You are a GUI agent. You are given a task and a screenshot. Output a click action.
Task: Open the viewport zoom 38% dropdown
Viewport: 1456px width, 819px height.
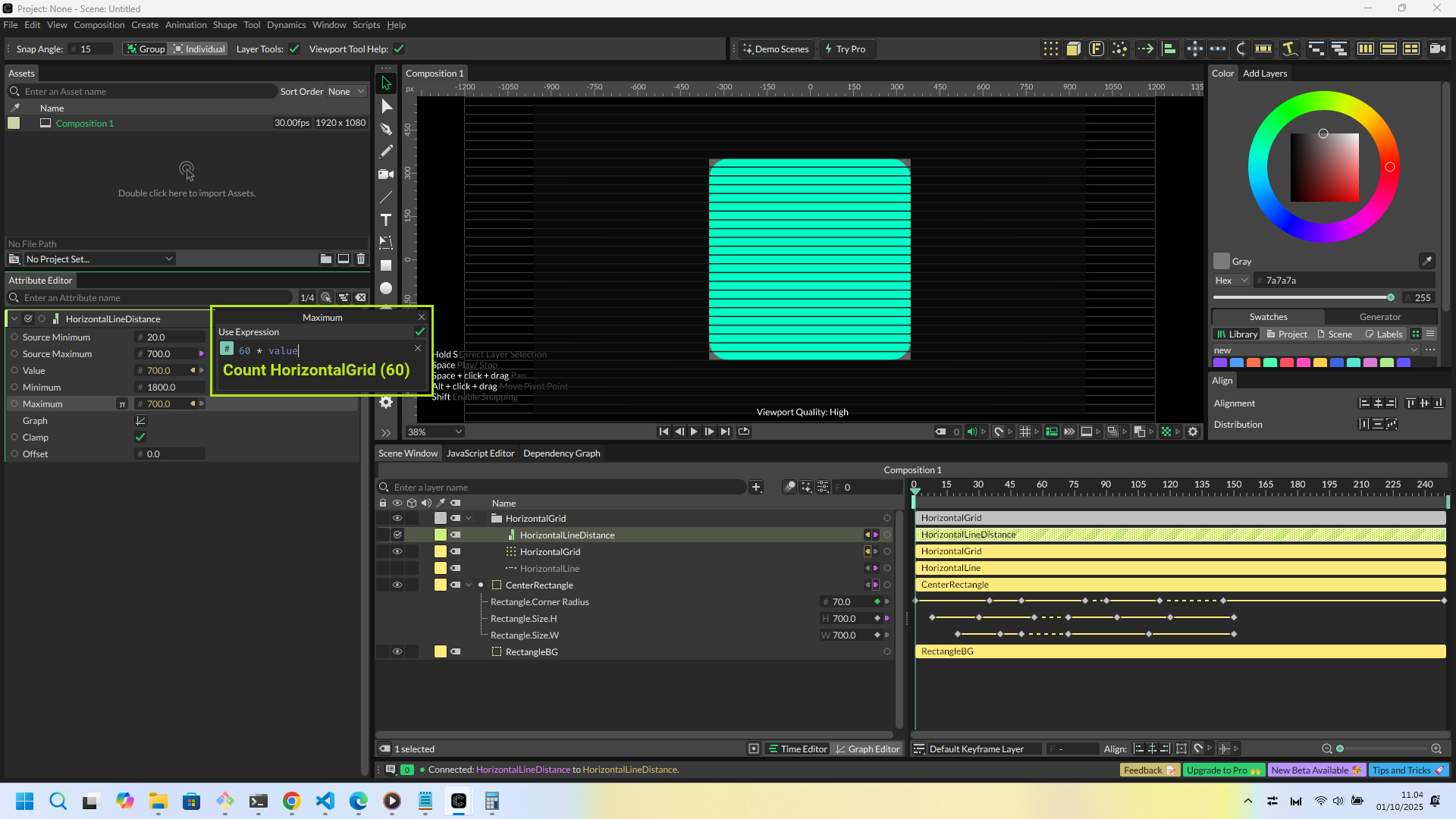tap(435, 432)
